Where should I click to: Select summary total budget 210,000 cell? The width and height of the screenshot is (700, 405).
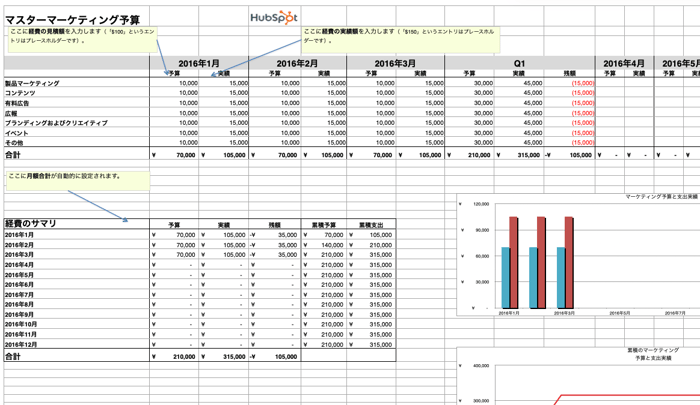pos(174,357)
